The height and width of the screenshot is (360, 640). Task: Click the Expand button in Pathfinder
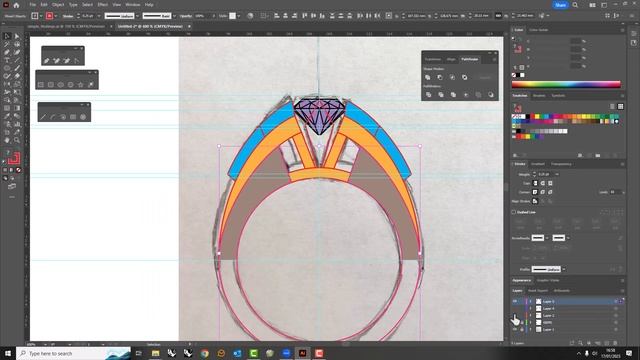(485, 77)
